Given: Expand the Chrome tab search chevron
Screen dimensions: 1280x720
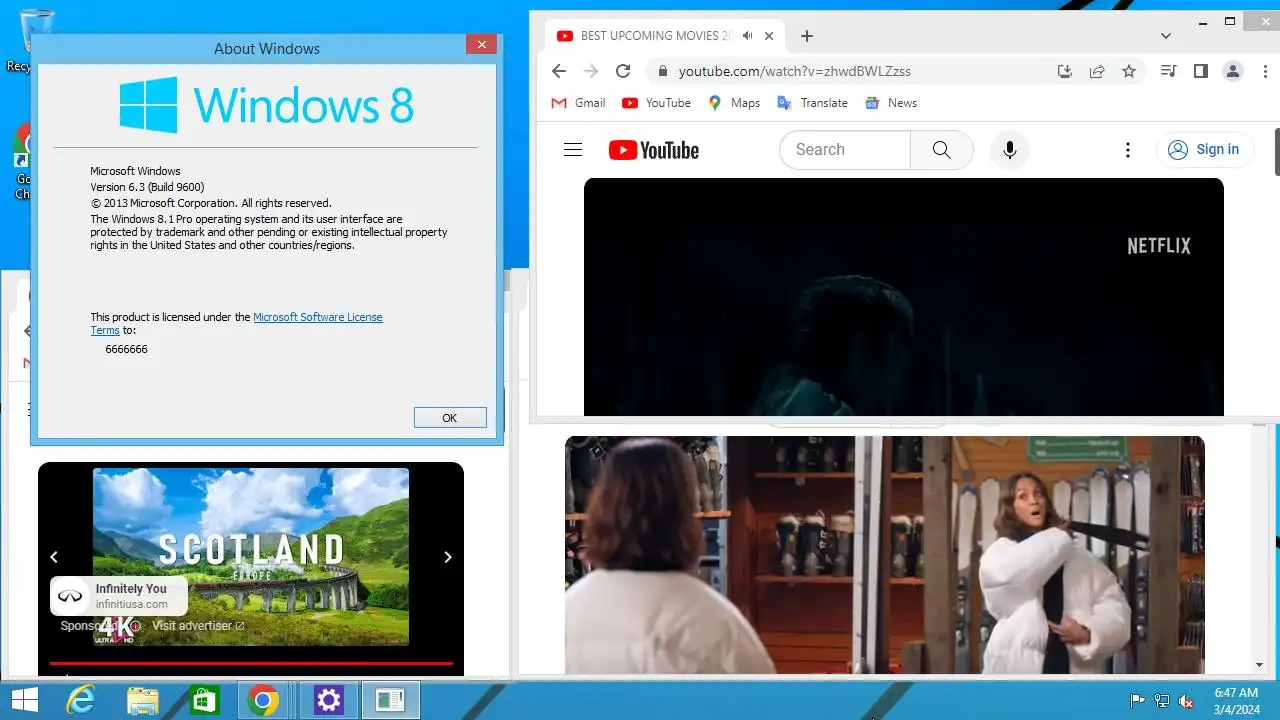Looking at the screenshot, I should tap(1166, 36).
